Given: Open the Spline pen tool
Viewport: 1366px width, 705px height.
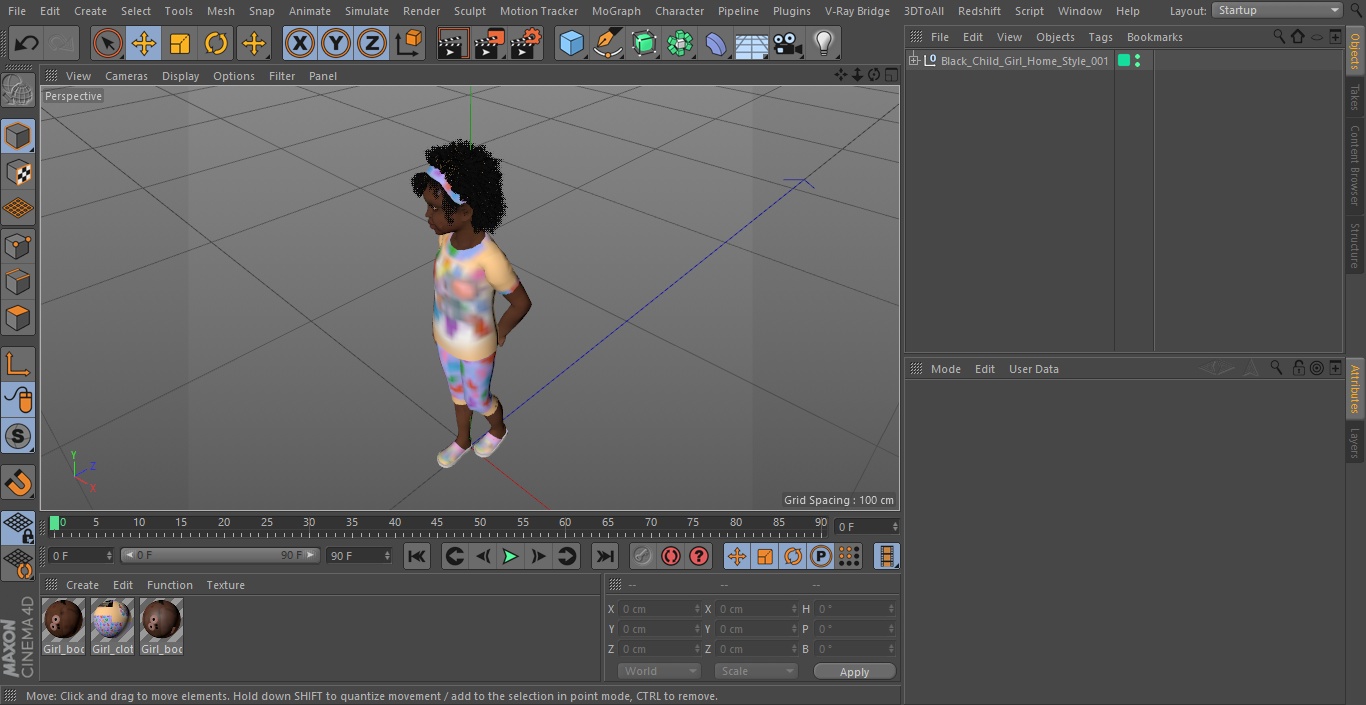Looking at the screenshot, I should click(x=607, y=43).
